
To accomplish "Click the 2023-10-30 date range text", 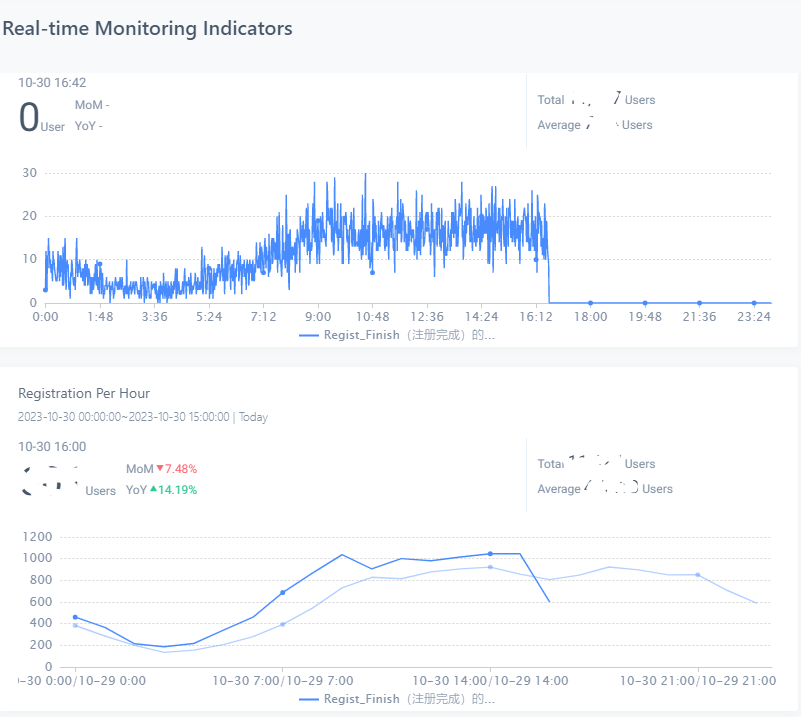I will click(123, 417).
